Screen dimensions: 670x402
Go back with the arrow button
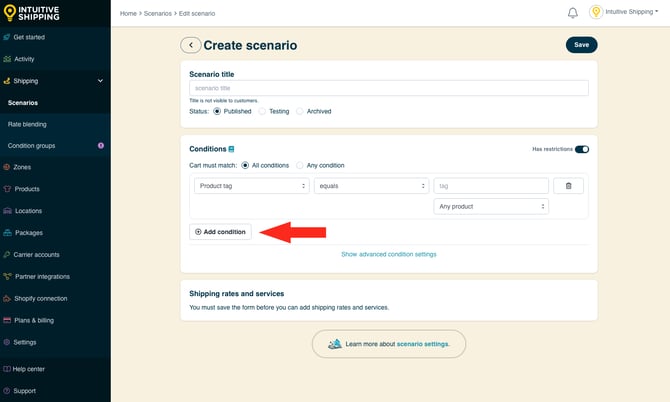(191, 45)
